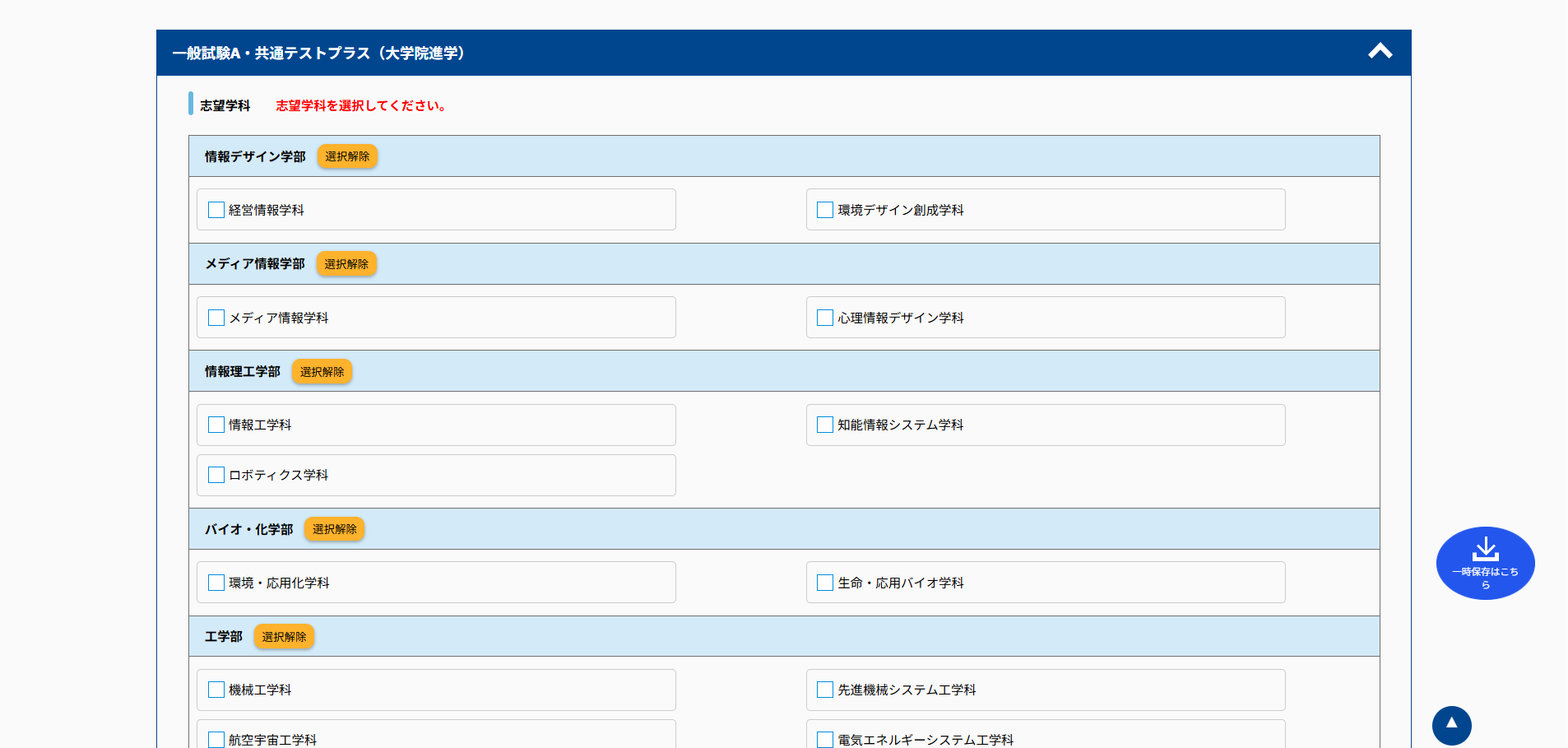Click 選択解除 beside 情報理工学部

[322, 372]
